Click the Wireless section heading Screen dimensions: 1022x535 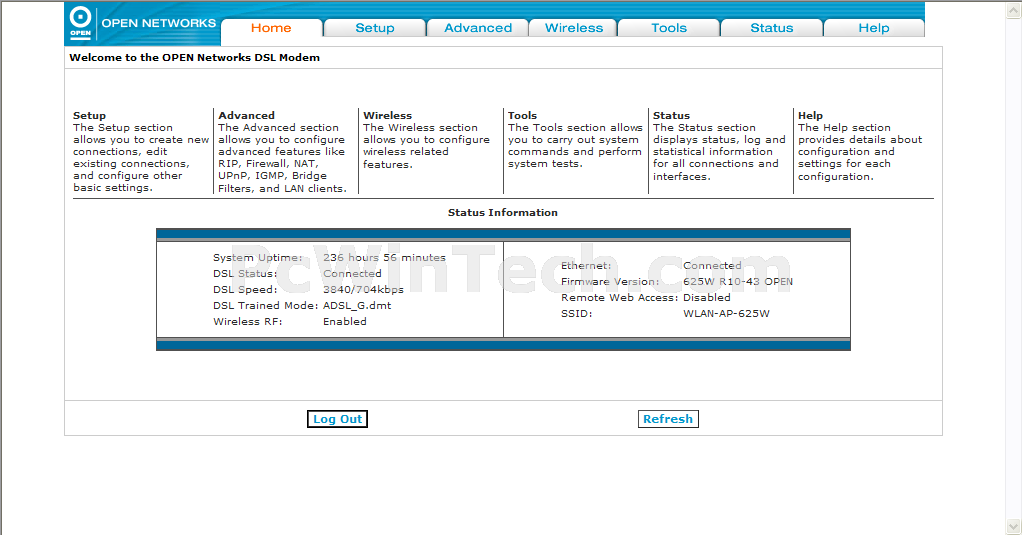point(387,115)
